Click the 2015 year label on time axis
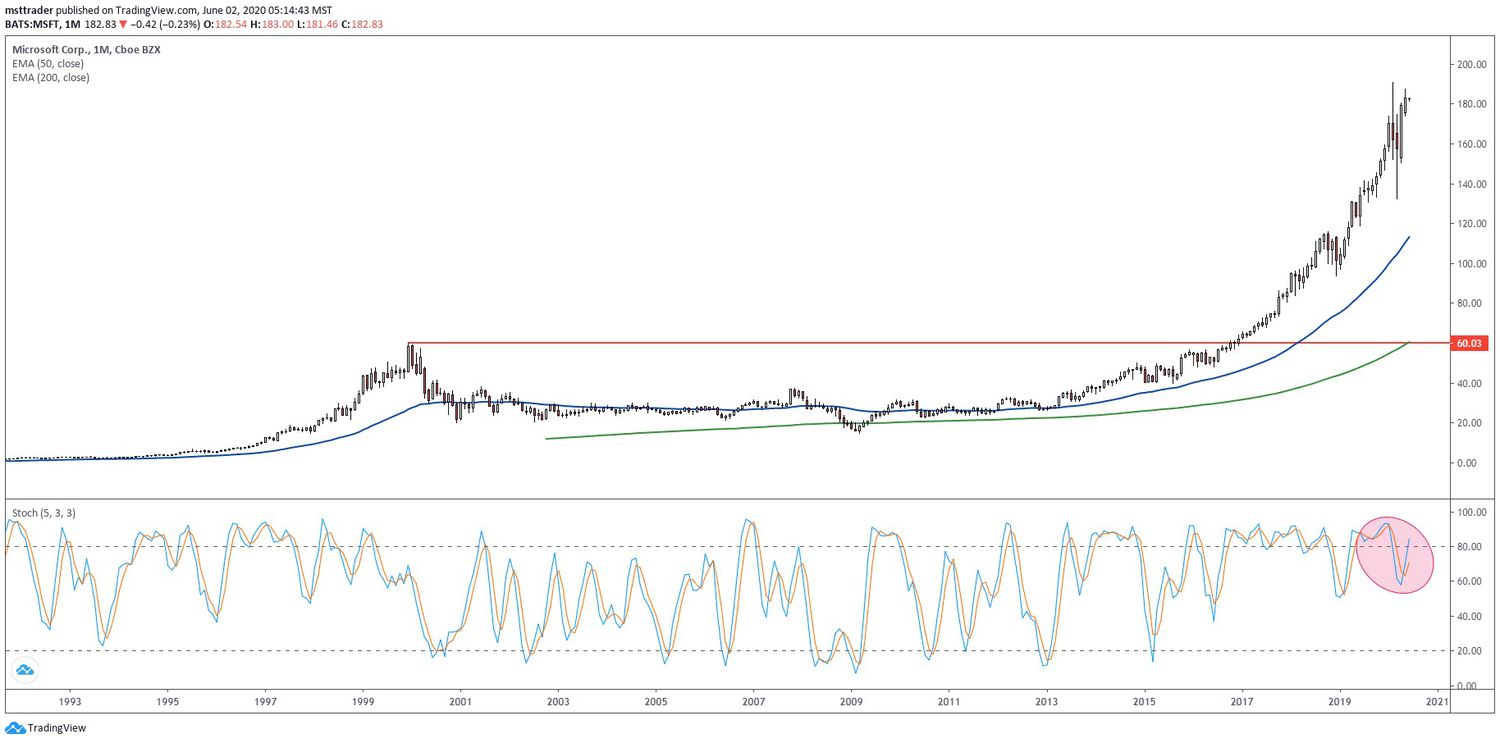Viewport: 1500px width, 743px height. click(1145, 704)
